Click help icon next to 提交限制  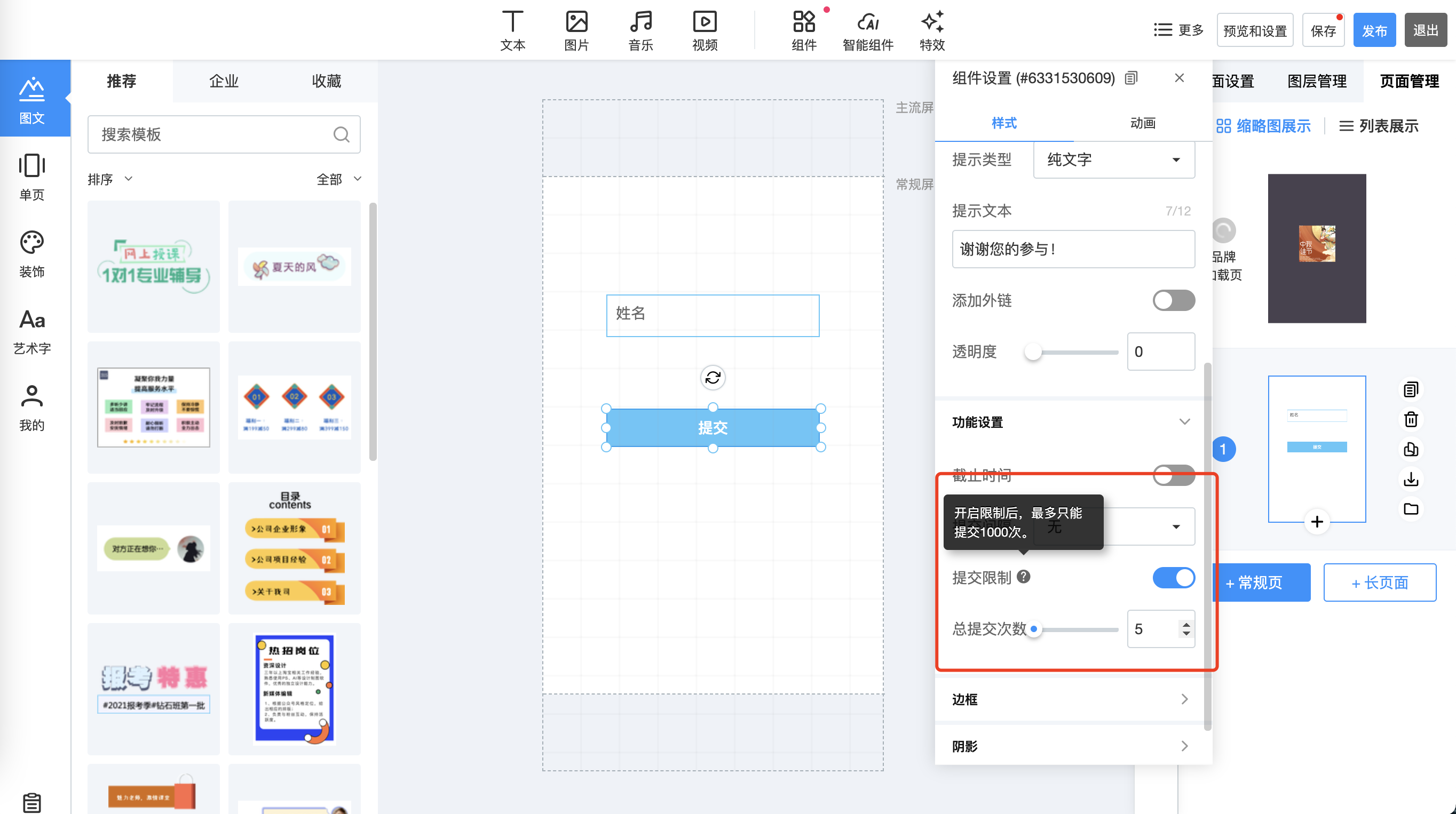coord(1023,577)
